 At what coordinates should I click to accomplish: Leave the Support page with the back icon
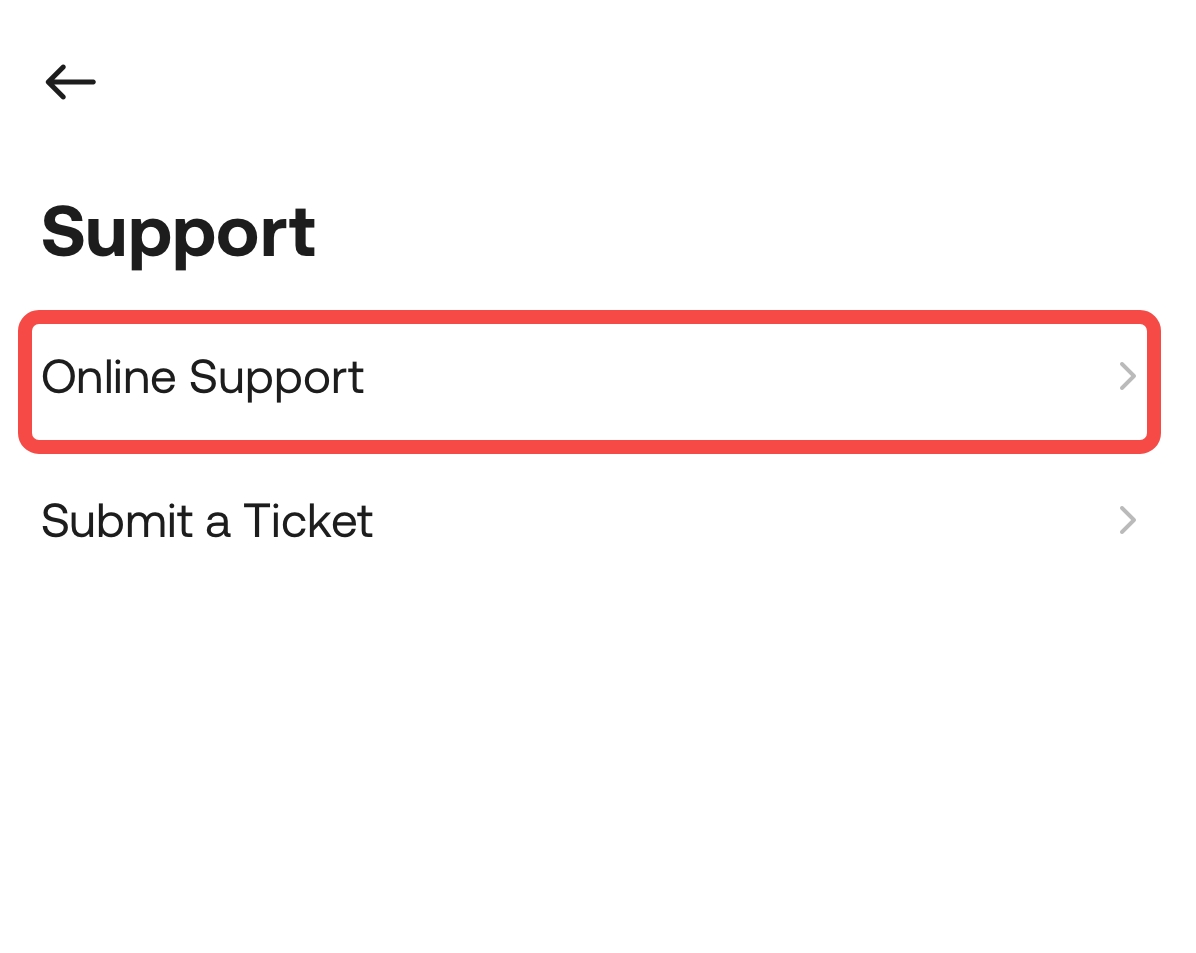70,82
